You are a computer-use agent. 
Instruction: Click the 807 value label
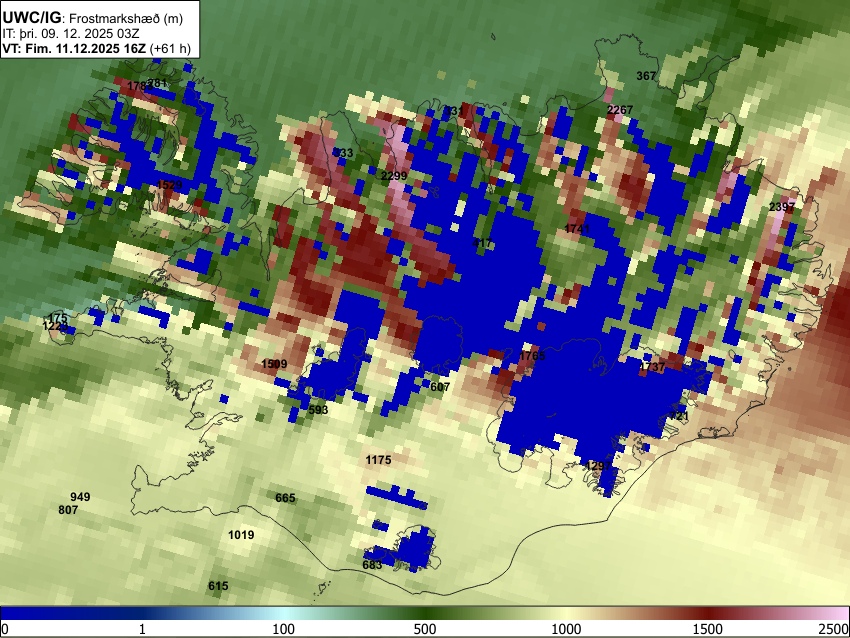68,510
